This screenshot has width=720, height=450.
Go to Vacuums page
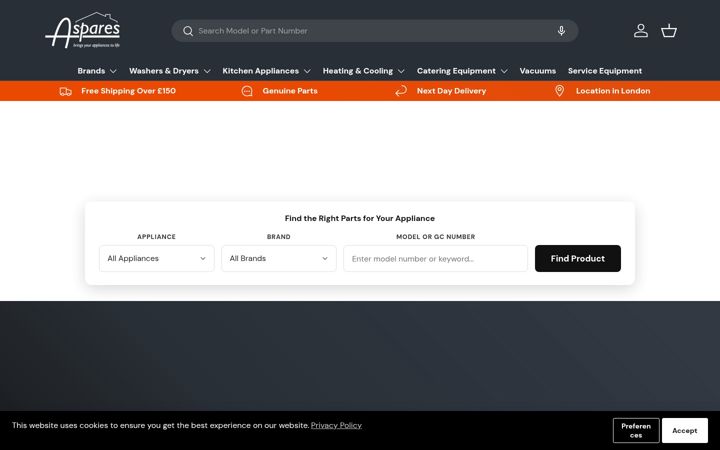tap(538, 71)
